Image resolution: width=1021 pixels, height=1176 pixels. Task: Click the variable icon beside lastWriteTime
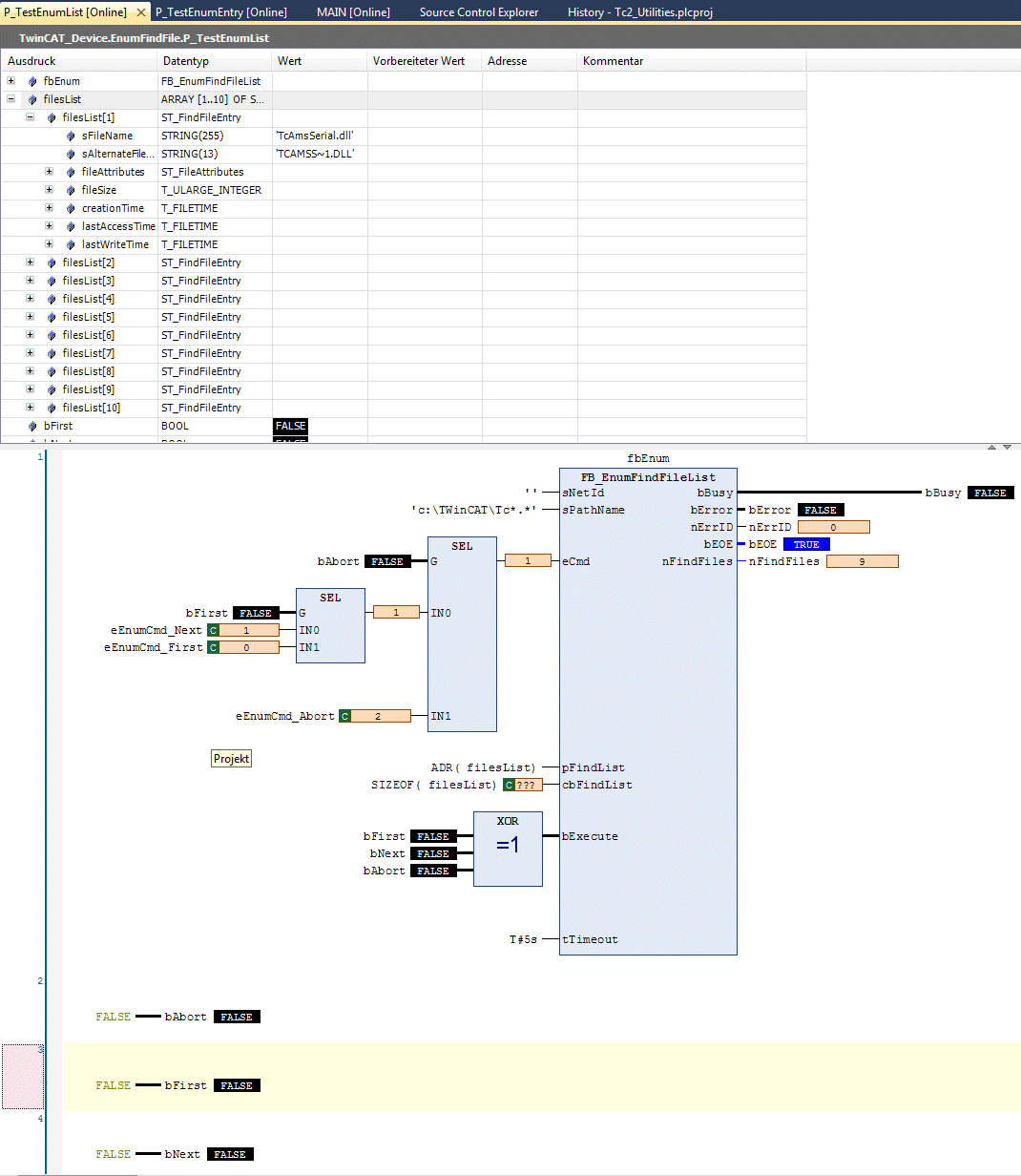tap(71, 244)
